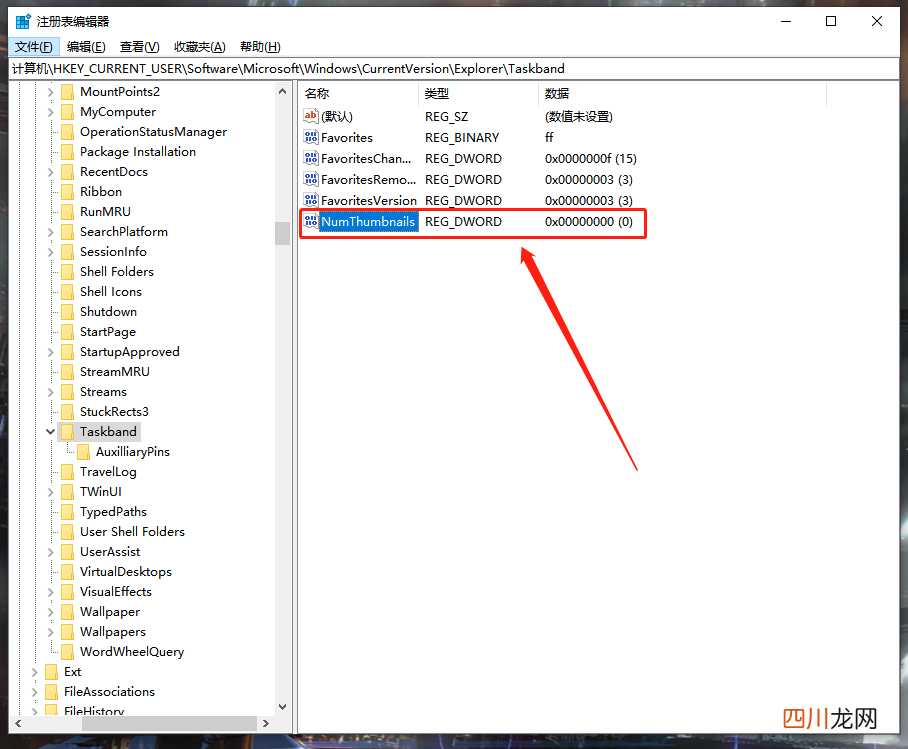Image resolution: width=908 pixels, height=749 pixels.
Task: Click the REG_BINARY type cell
Action: click(462, 137)
